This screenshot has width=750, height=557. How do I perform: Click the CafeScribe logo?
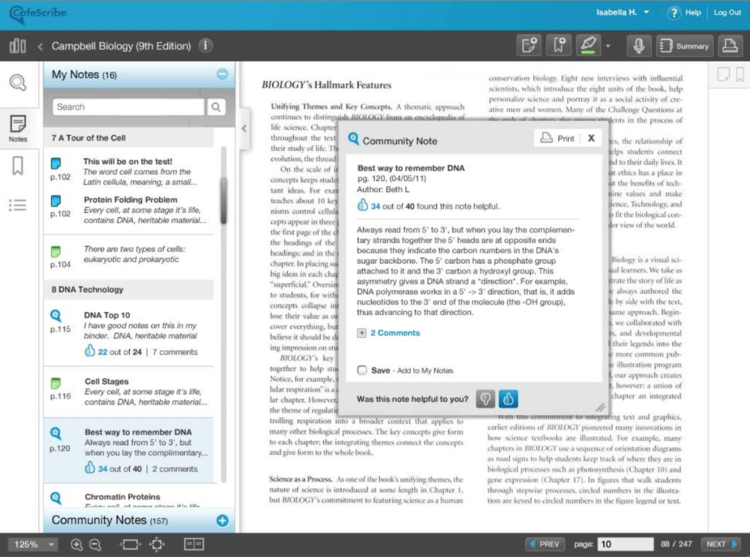click(38, 13)
